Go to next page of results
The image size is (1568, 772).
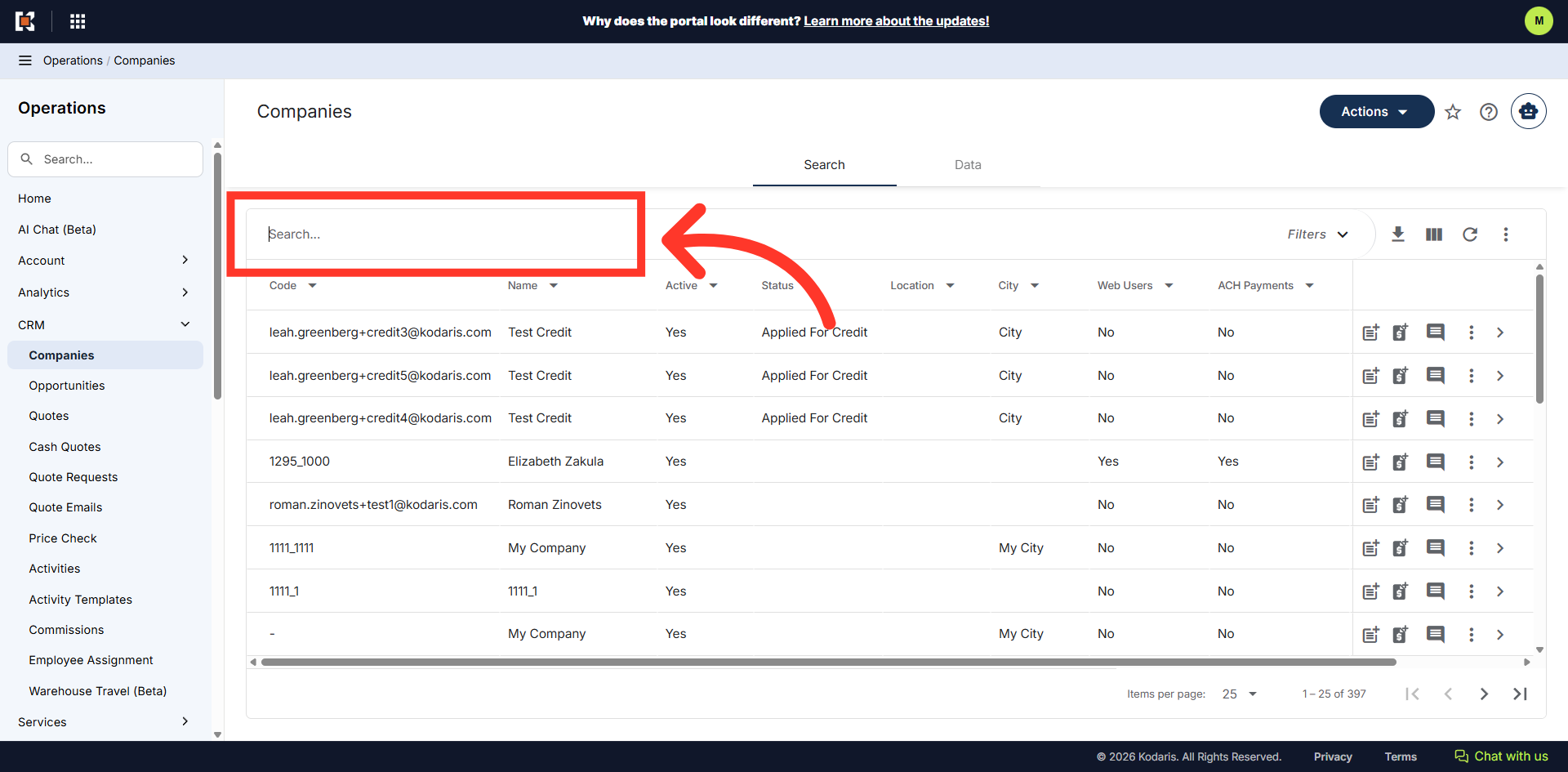(1484, 694)
